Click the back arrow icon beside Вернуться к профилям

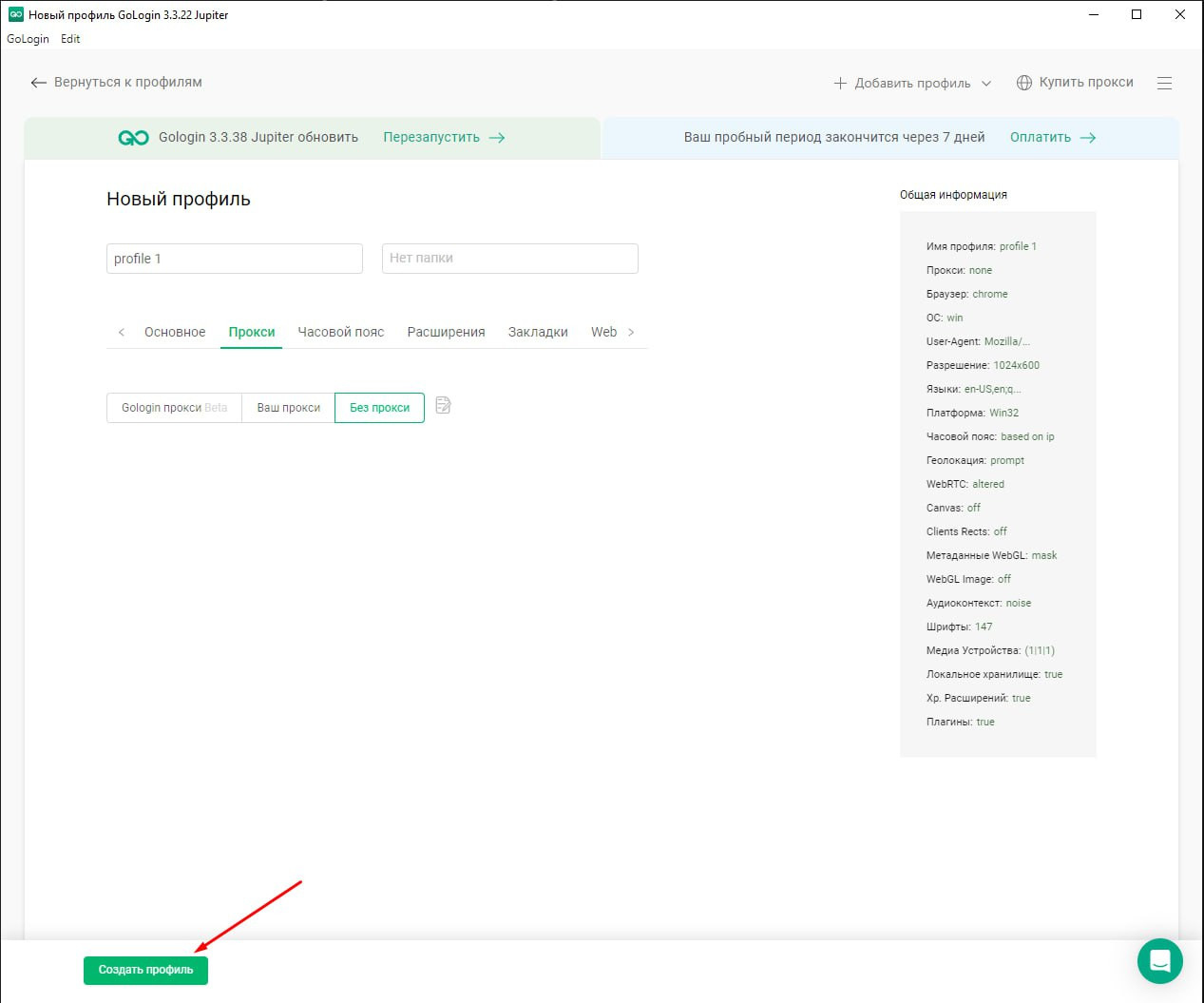(x=38, y=83)
